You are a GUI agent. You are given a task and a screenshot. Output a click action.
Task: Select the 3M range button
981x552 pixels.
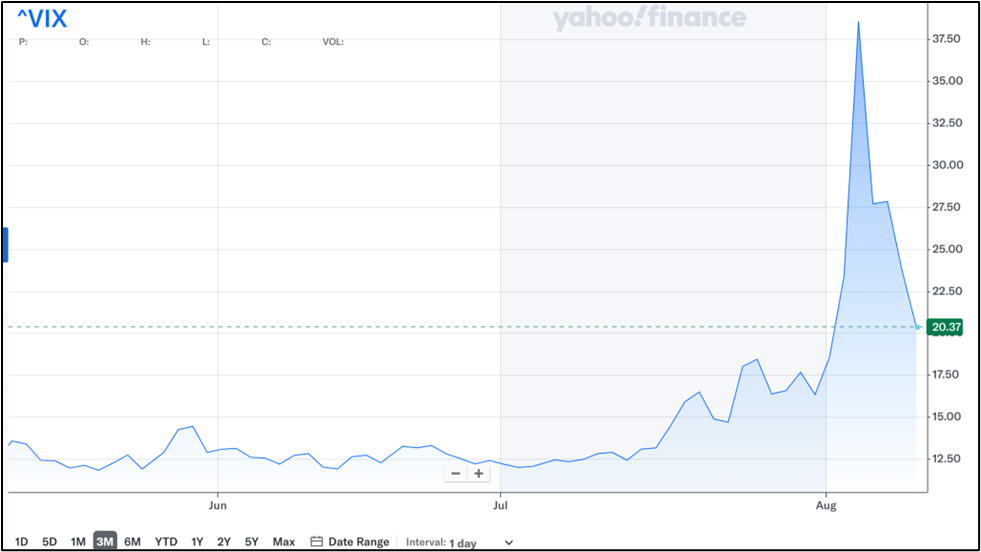[x=105, y=542]
